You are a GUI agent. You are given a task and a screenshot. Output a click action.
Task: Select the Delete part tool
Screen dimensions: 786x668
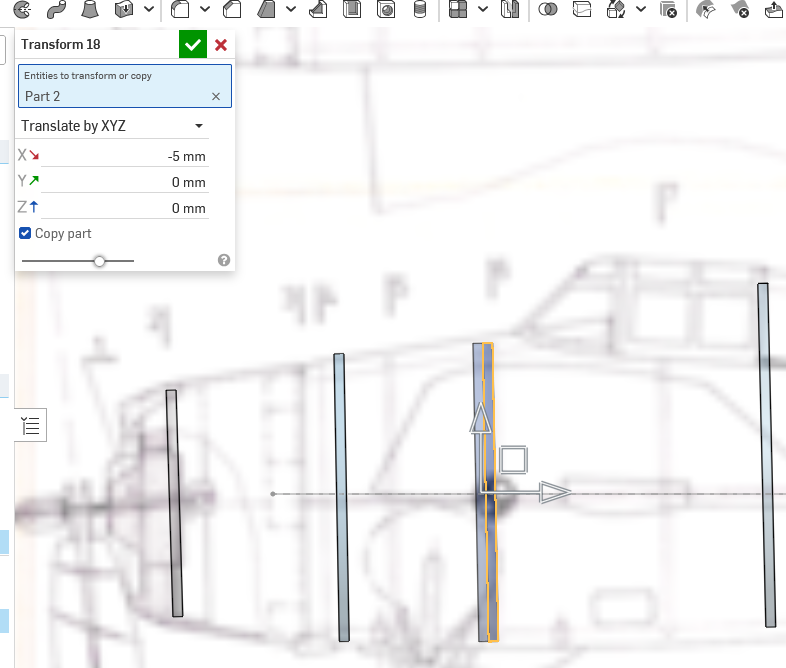pos(668,9)
